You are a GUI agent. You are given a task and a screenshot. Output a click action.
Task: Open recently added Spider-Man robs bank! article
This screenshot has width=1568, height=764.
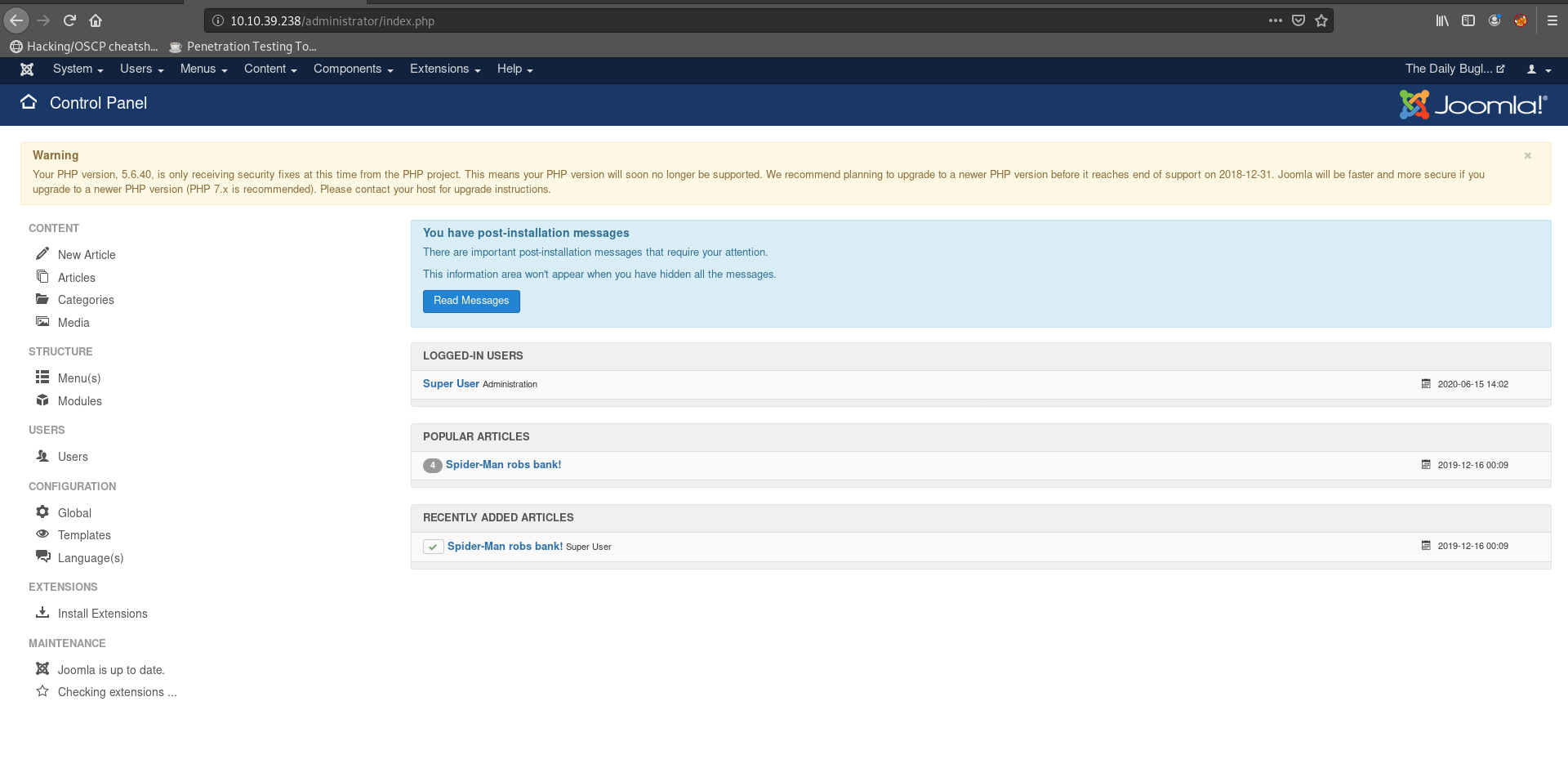click(x=505, y=547)
